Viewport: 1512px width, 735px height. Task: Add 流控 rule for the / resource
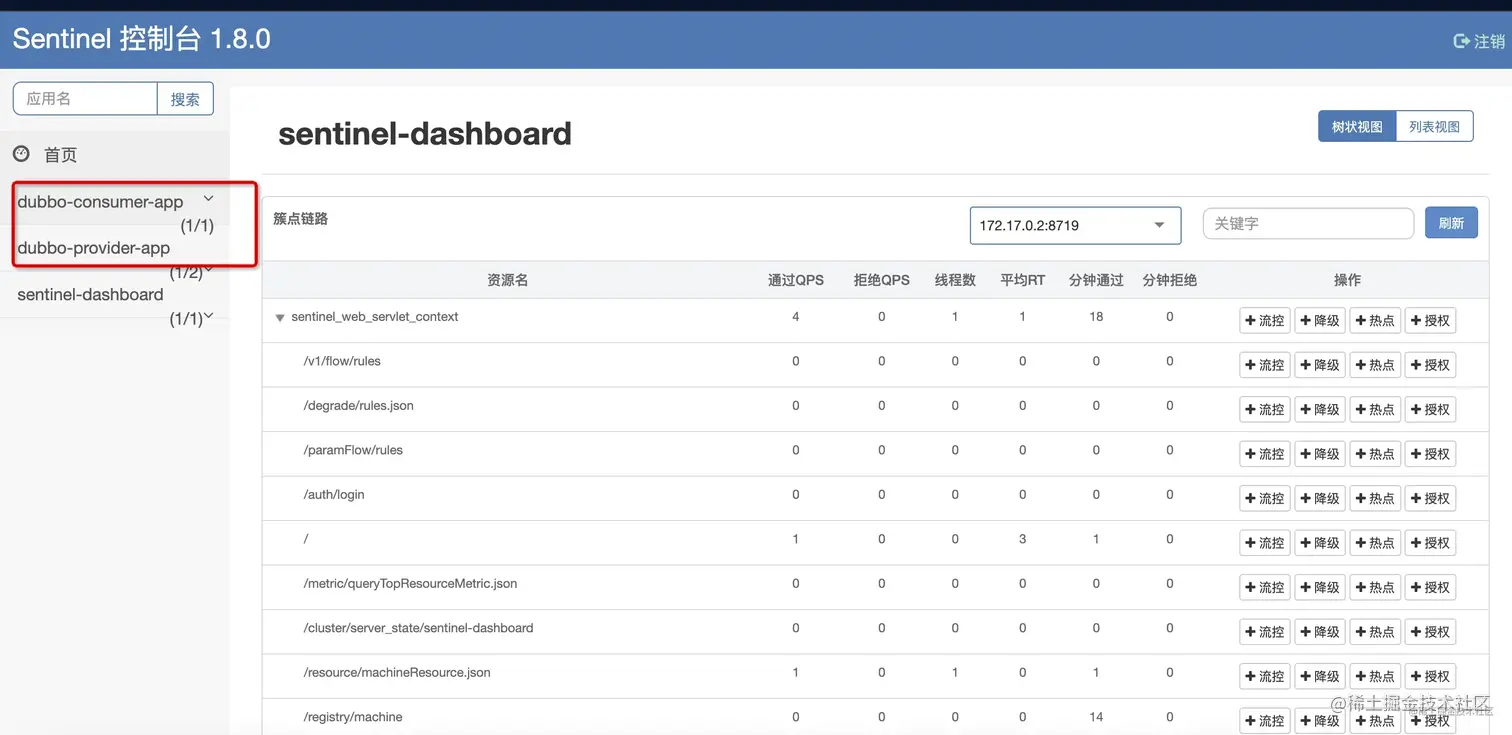tap(1265, 543)
